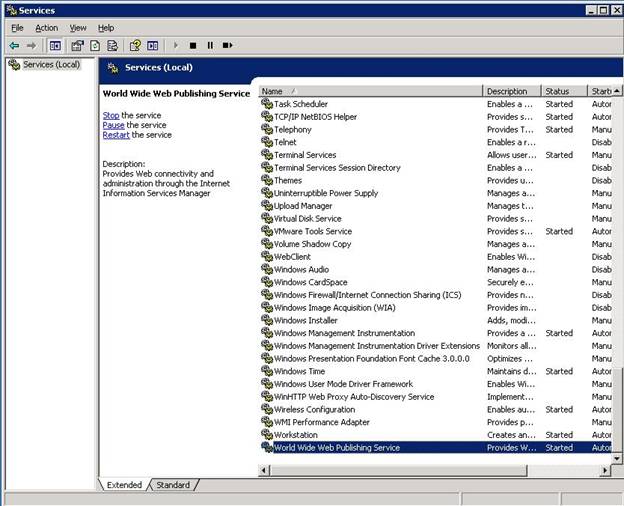
Task: Click the Pause Service toolbar button
Action: tap(210, 46)
